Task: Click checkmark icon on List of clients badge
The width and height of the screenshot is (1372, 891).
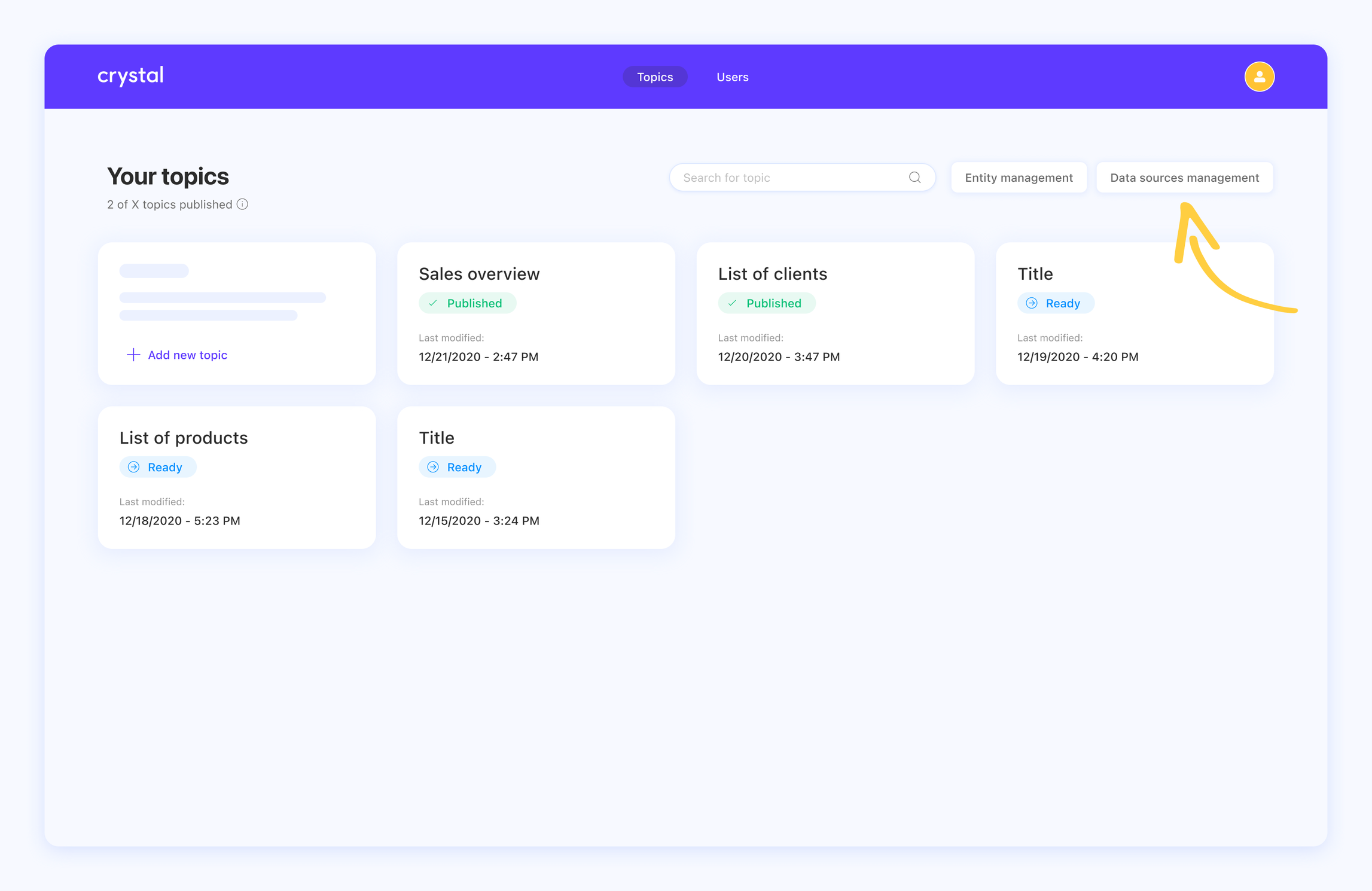Action: pyautogui.click(x=732, y=303)
